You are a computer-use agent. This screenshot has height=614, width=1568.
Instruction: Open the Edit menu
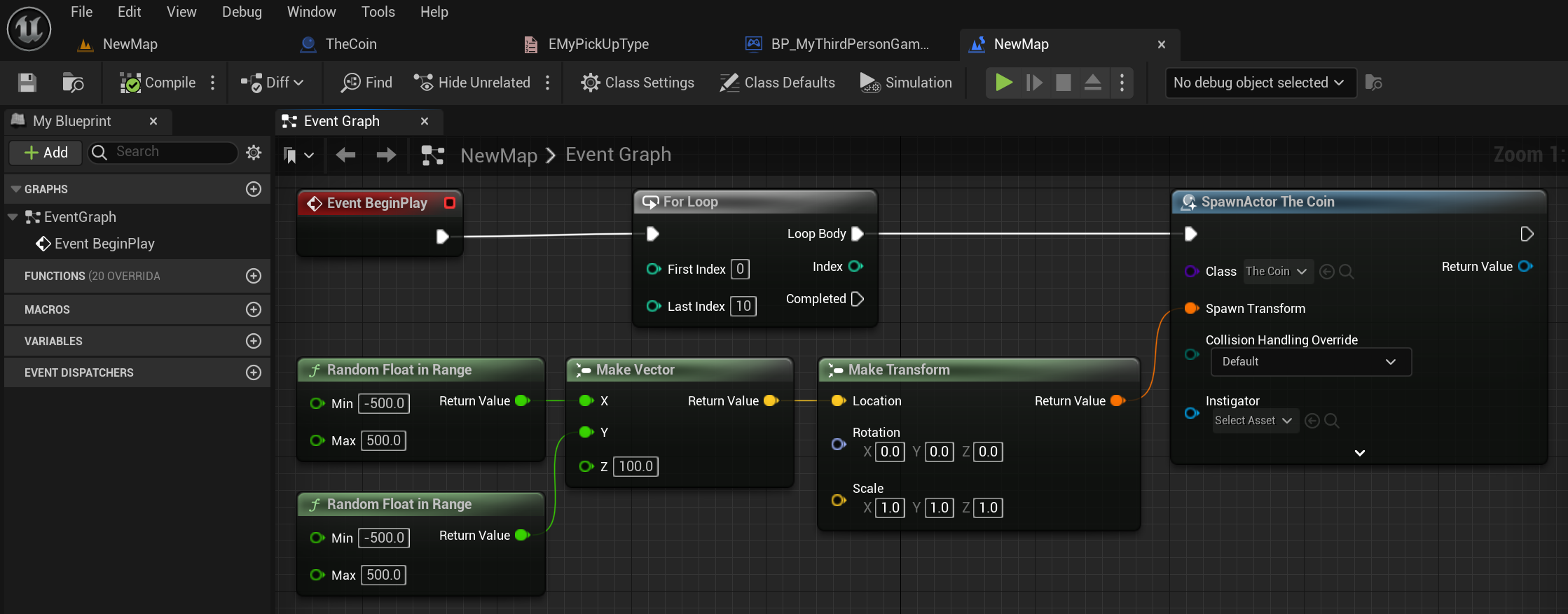pos(130,12)
